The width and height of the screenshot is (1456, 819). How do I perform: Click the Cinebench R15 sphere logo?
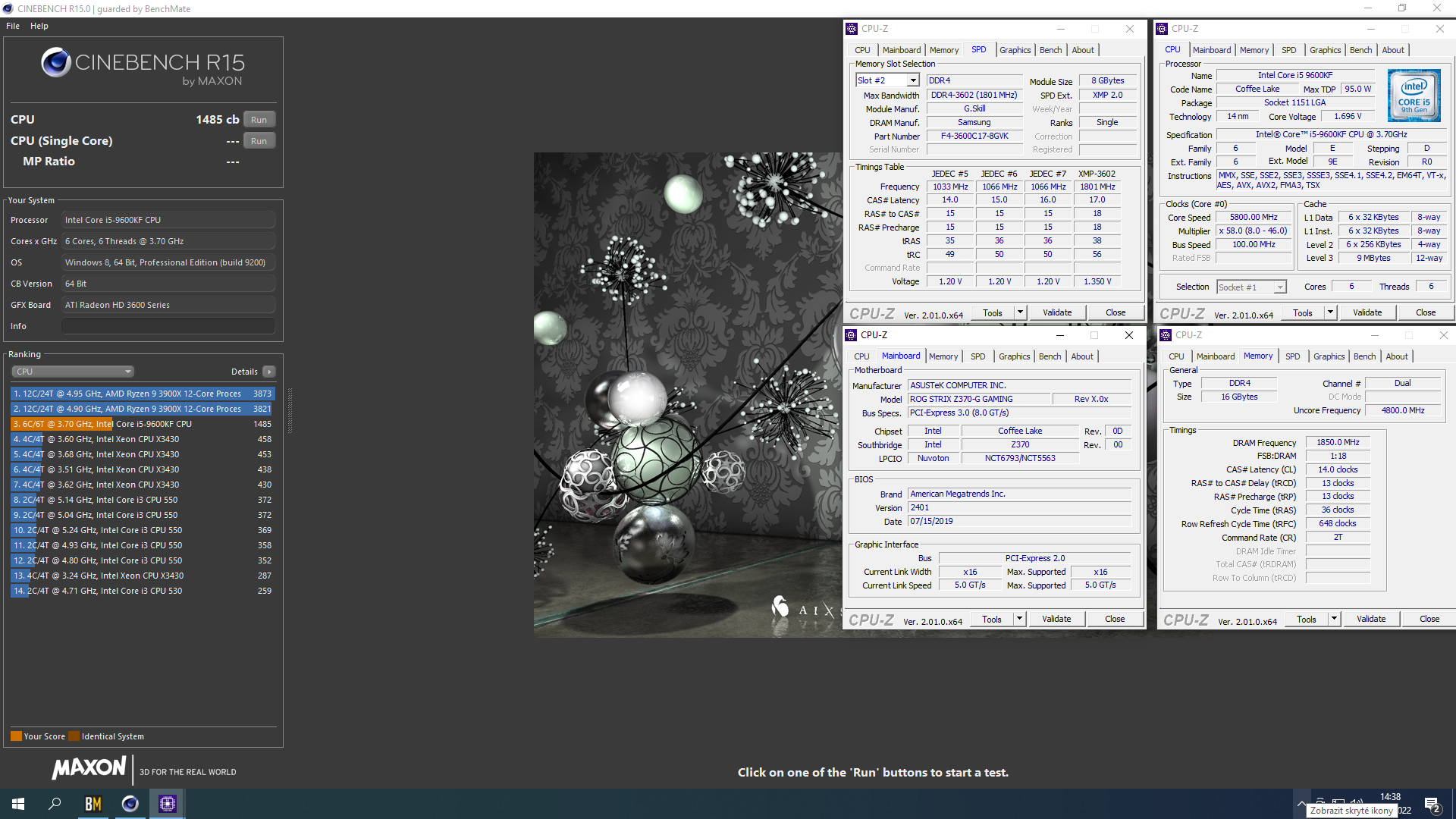coord(56,62)
